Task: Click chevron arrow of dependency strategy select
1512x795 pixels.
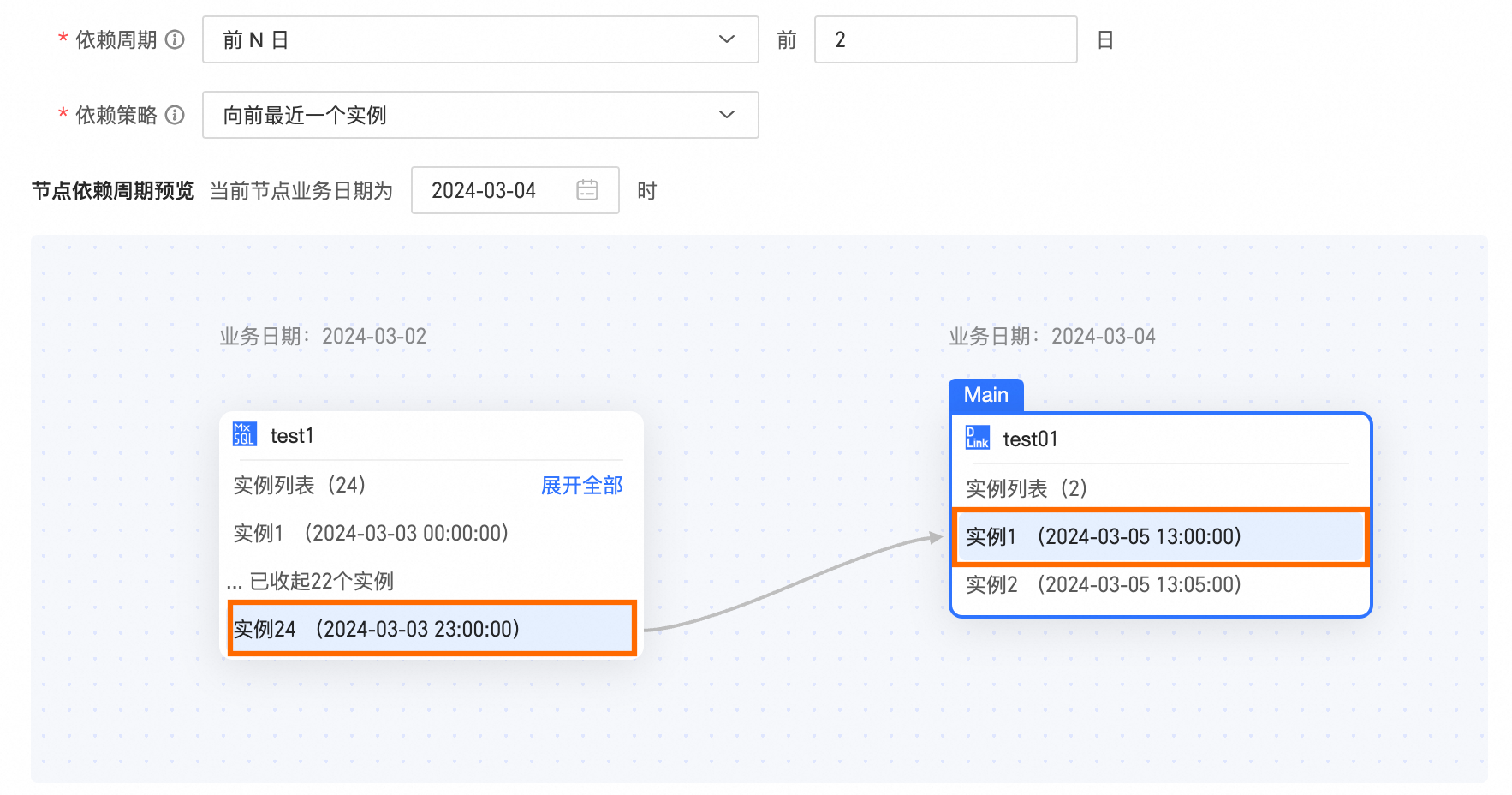Action: click(727, 115)
